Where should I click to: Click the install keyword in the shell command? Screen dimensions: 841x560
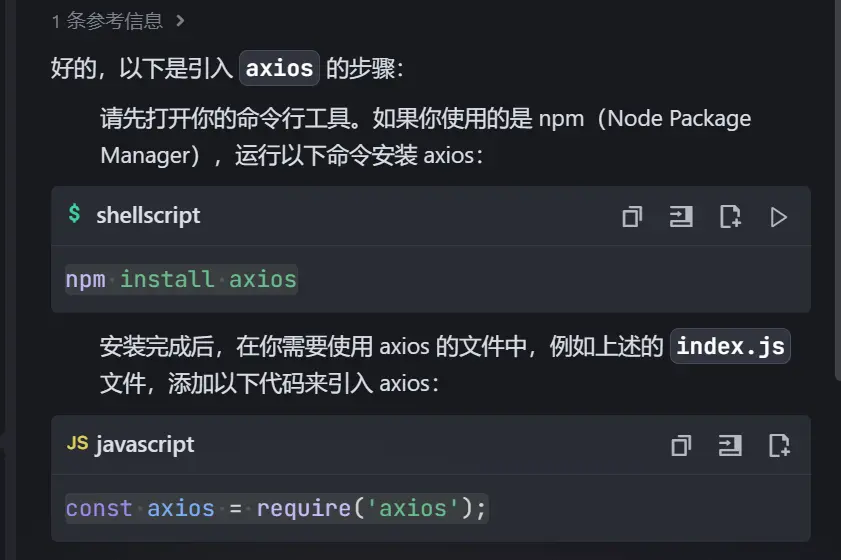(x=167, y=279)
